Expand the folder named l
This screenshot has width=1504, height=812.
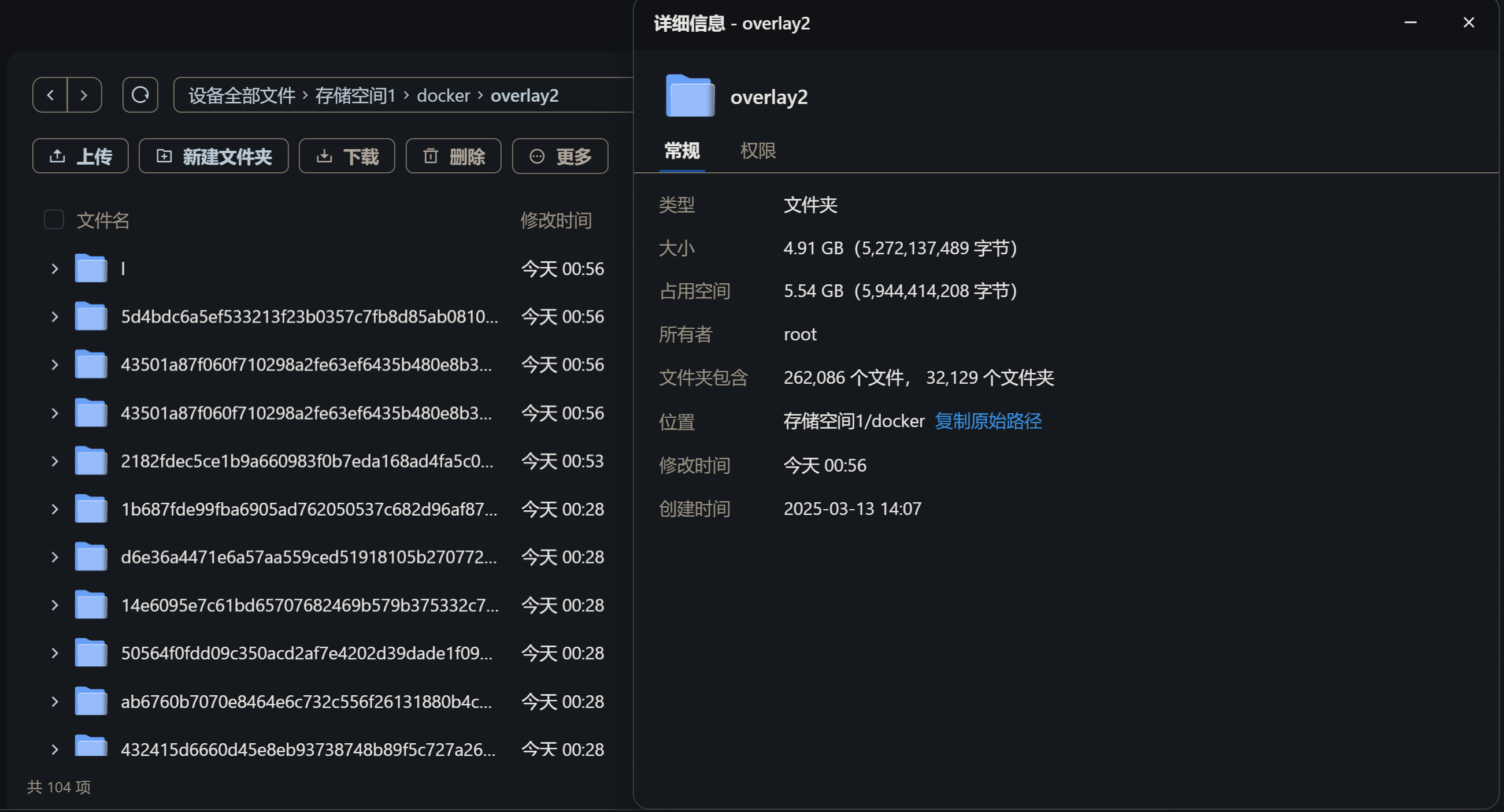tap(55, 269)
